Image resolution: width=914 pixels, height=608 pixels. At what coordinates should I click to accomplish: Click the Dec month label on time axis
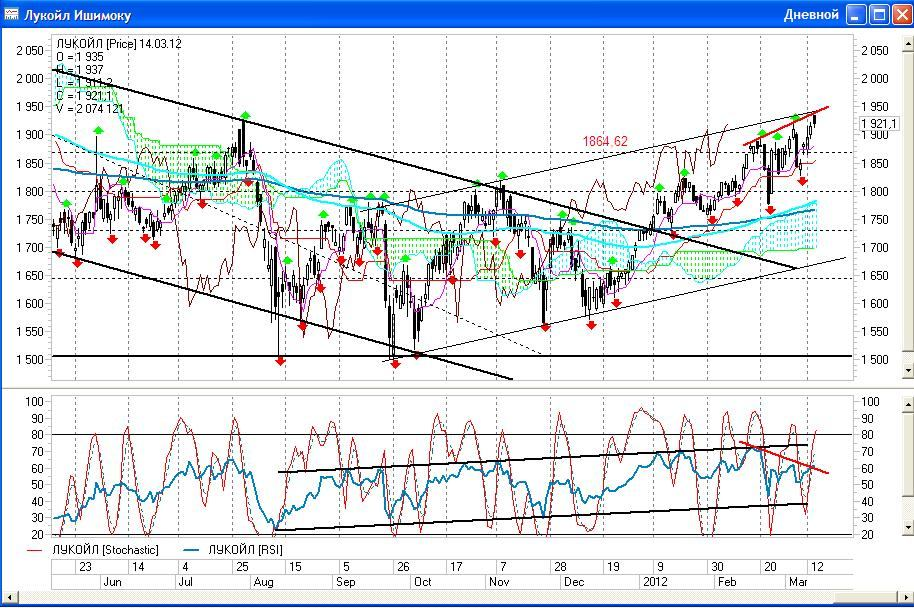[x=574, y=582]
